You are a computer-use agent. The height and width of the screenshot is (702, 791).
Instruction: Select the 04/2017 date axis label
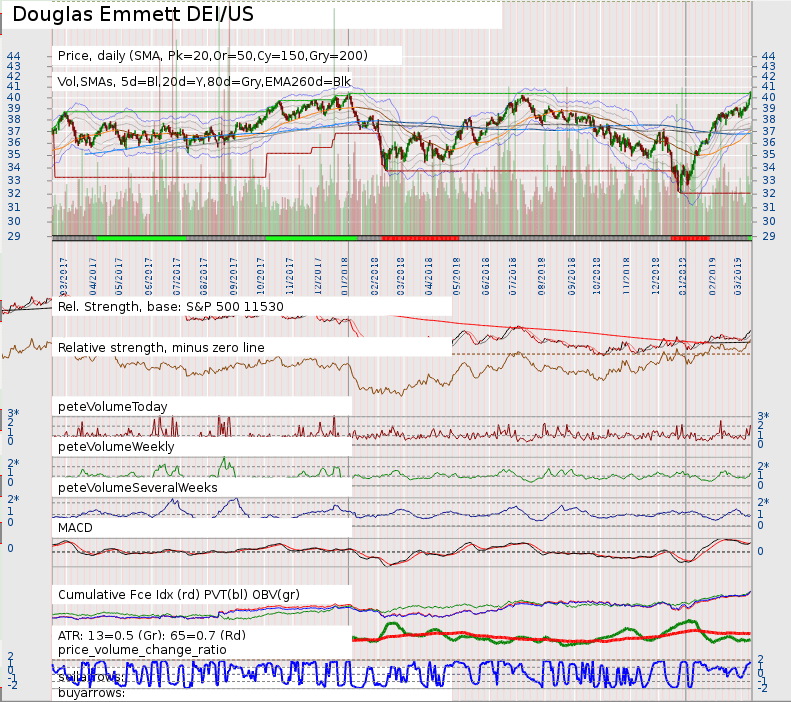click(x=93, y=276)
